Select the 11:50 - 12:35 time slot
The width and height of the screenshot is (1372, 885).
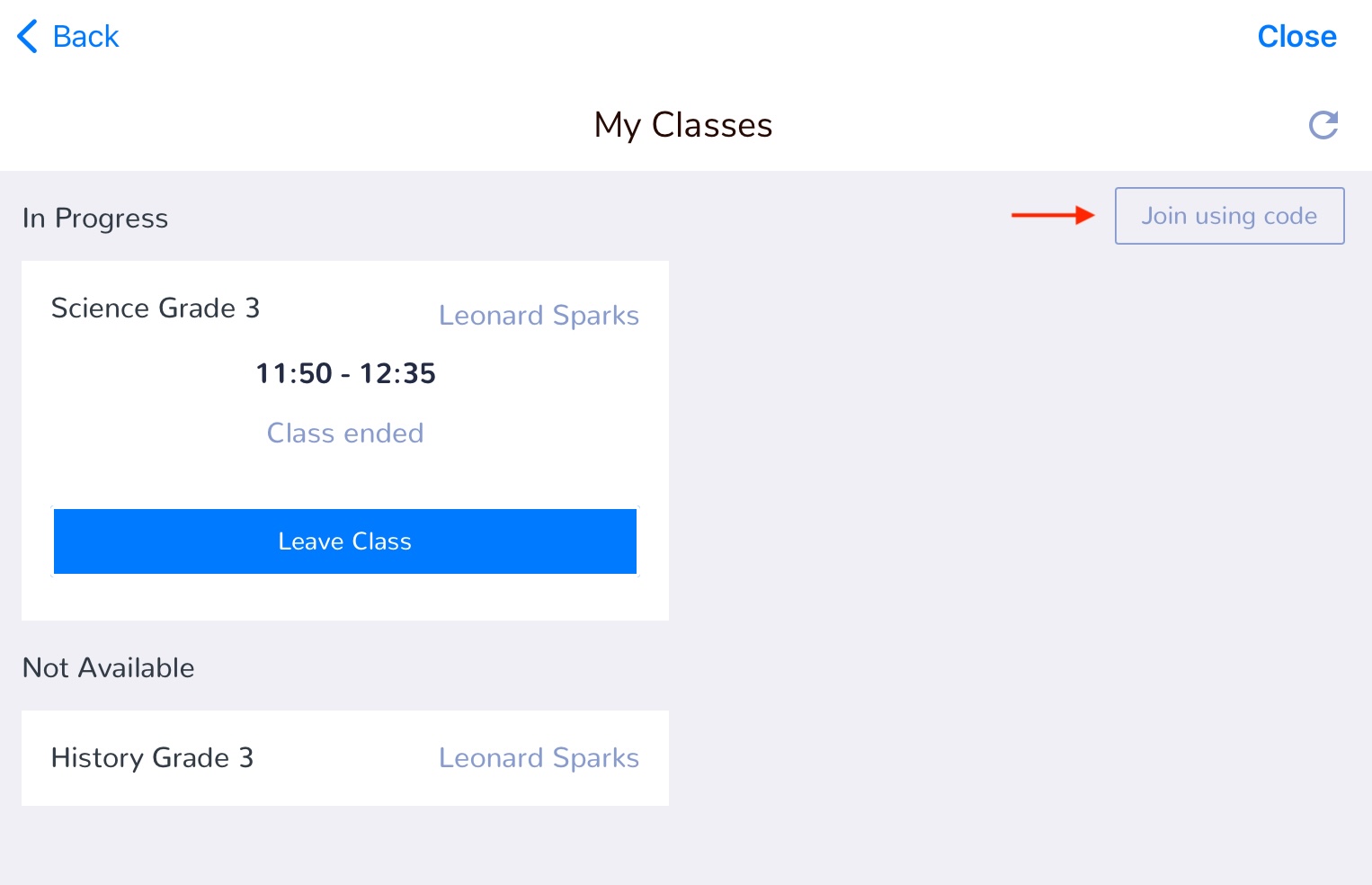(345, 373)
